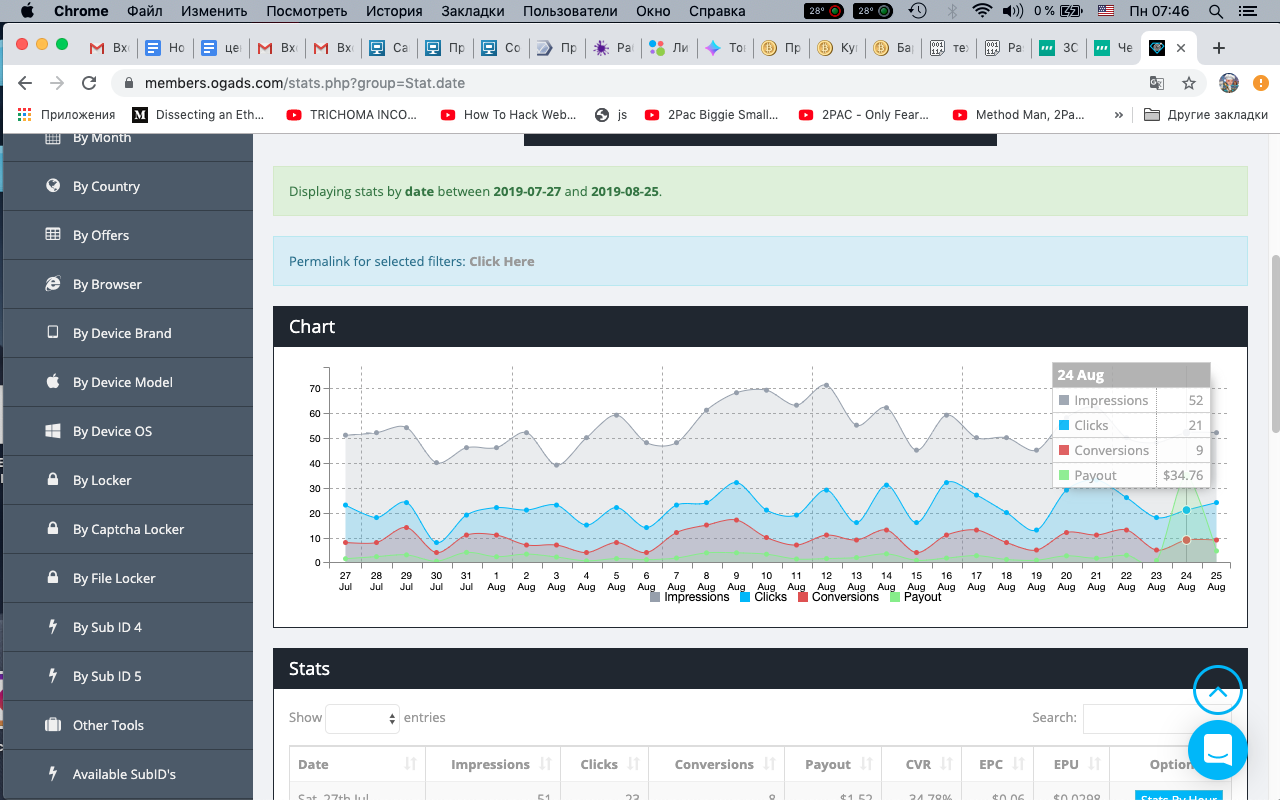
Task: Open the Chrome app menu in menu bar
Action: pyautogui.click(x=81, y=11)
